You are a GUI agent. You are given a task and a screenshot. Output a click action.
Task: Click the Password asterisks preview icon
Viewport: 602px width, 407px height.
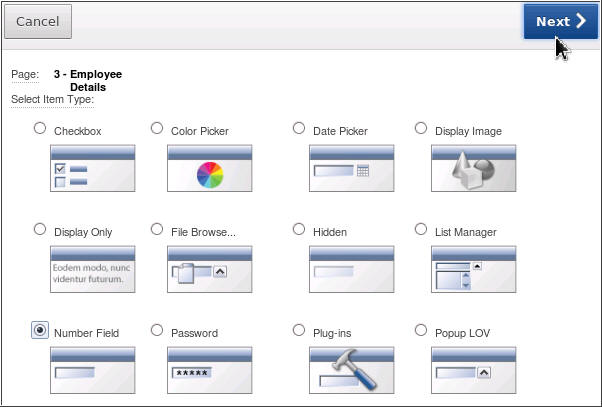coord(209,369)
